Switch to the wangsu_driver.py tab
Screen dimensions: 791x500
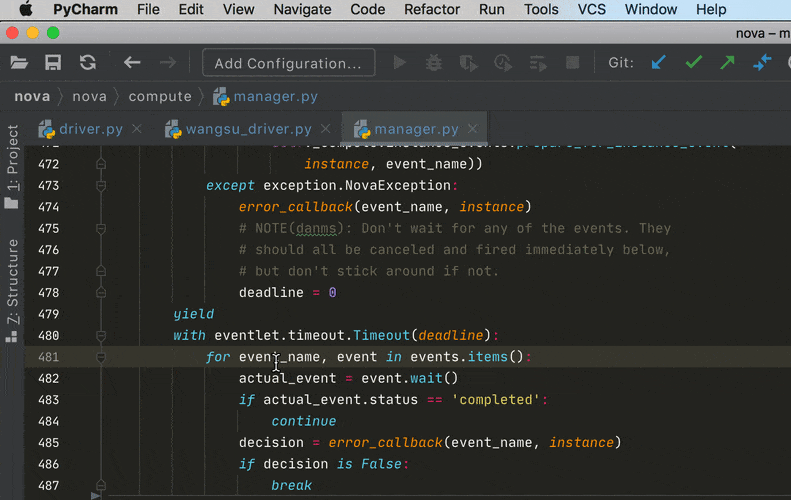coord(248,129)
